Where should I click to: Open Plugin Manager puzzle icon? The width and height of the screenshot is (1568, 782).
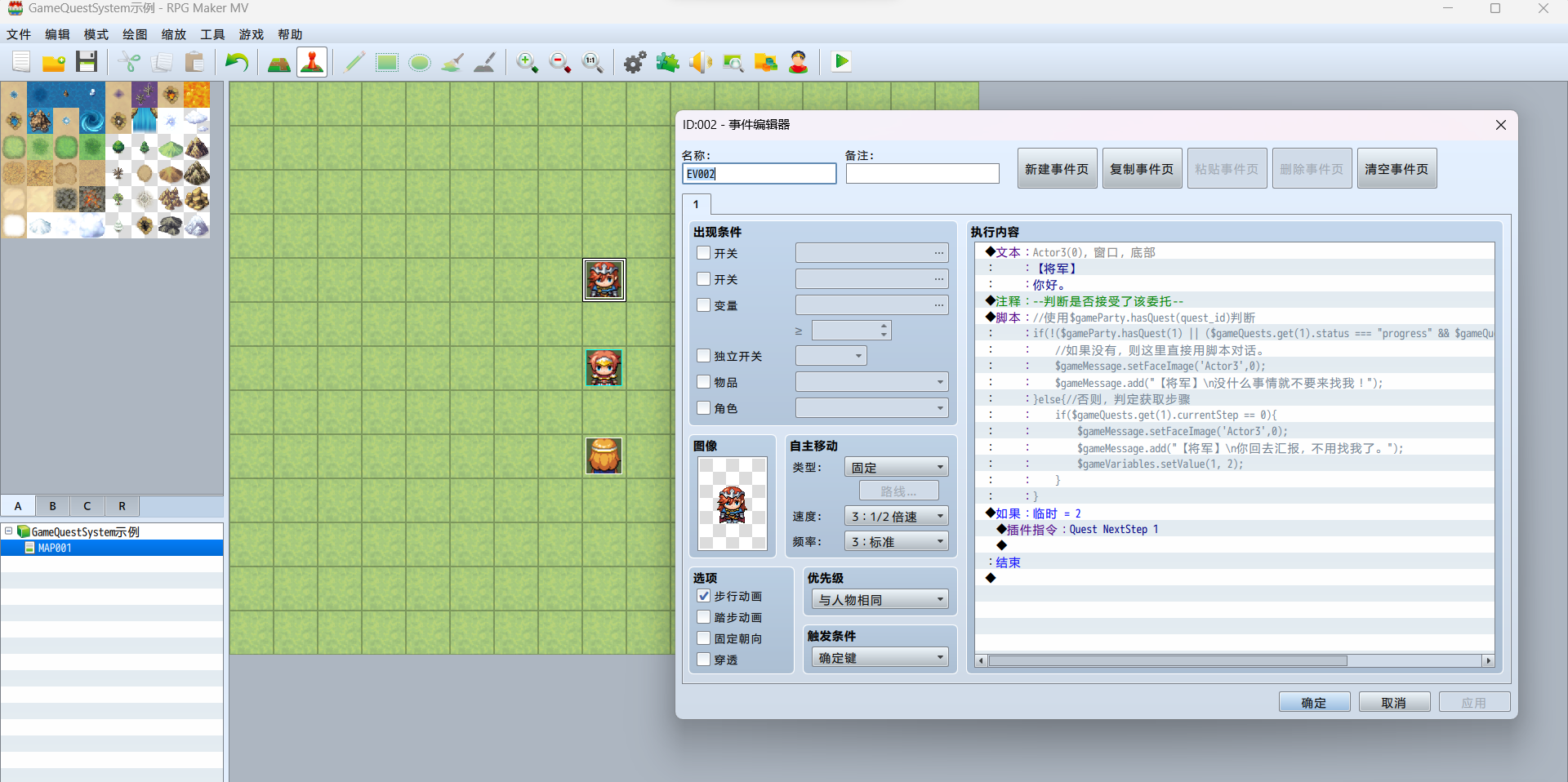pyautogui.click(x=668, y=62)
